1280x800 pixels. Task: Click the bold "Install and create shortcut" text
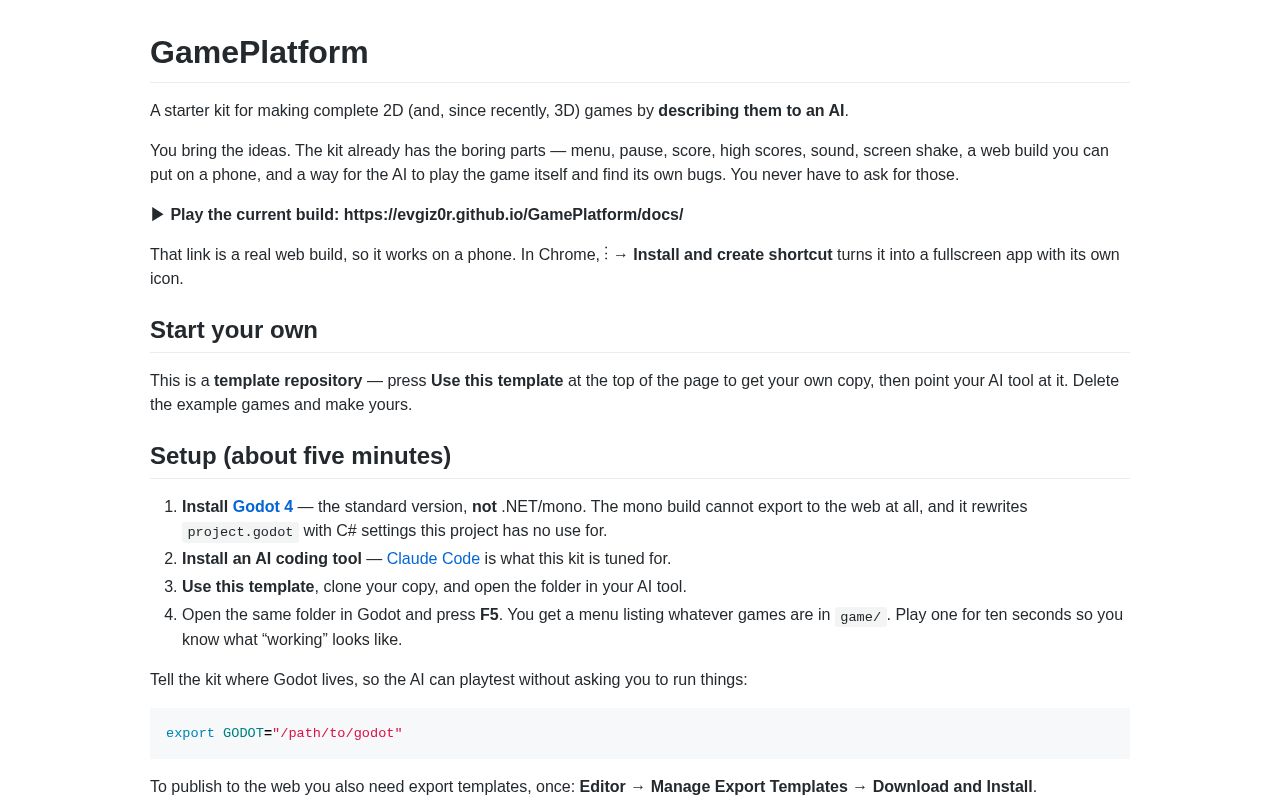point(732,255)
